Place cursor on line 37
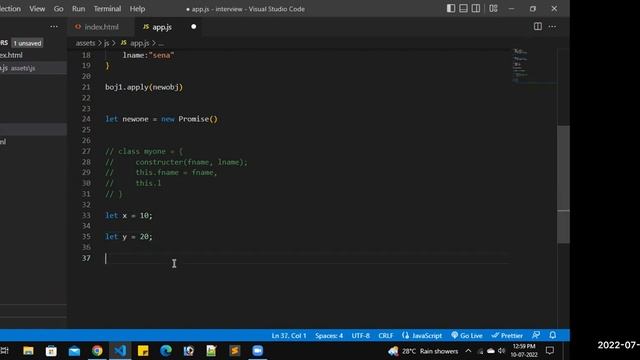 click(306, 258)
